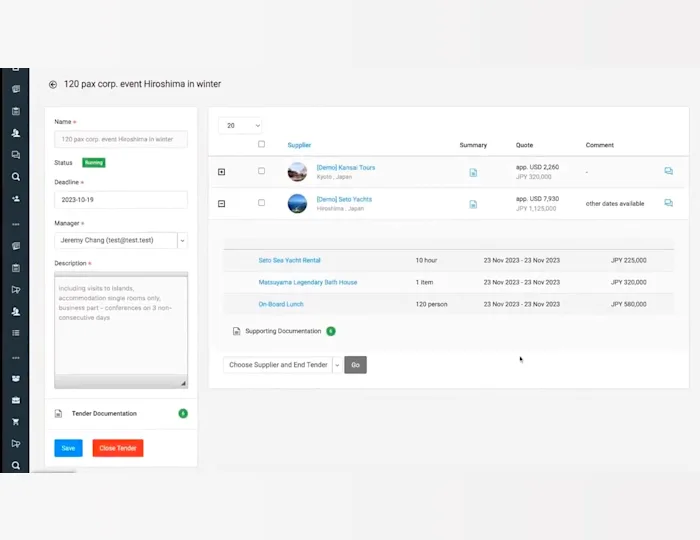Open summary document for Kansai Tours

[473, 173]
